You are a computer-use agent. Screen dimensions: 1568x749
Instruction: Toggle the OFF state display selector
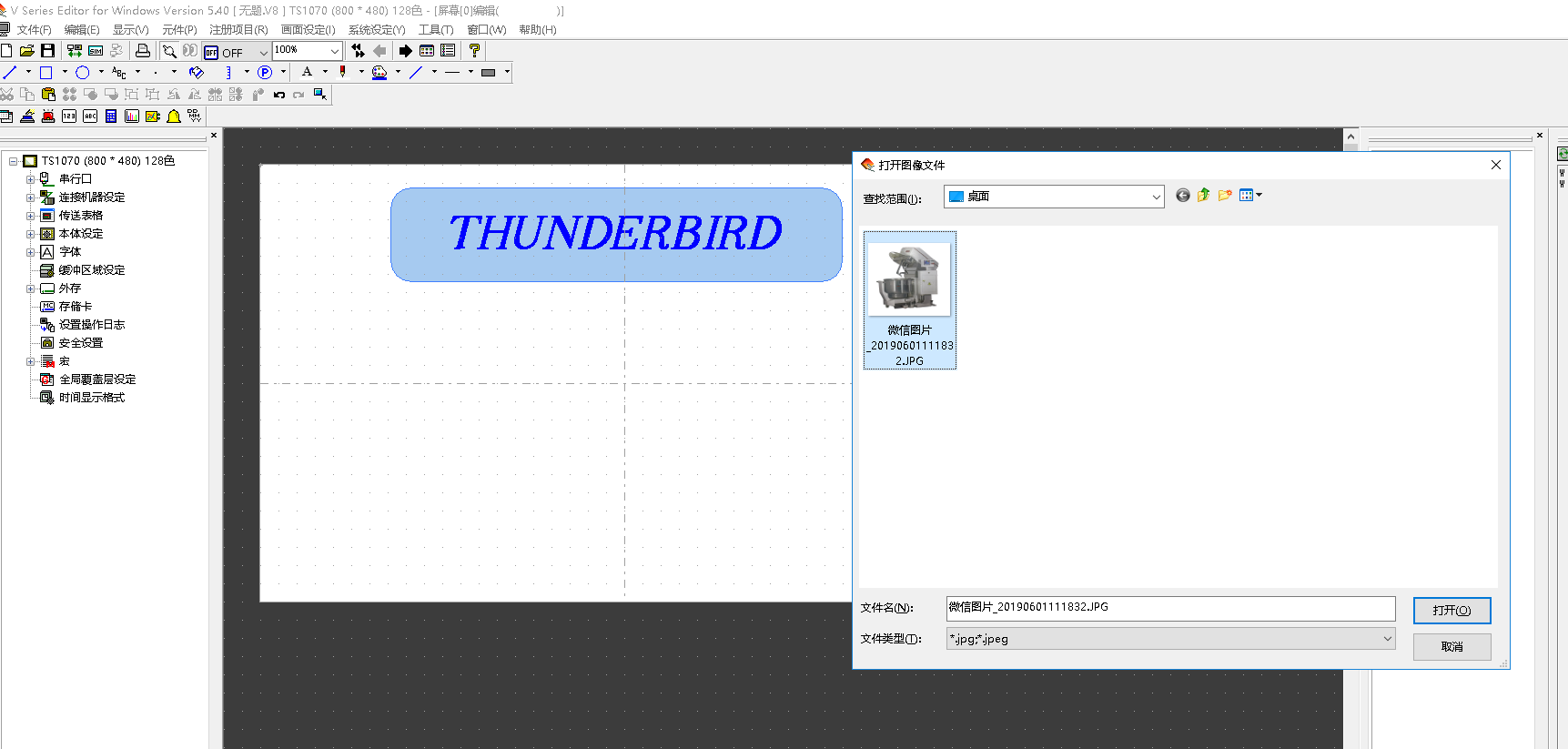237,52
